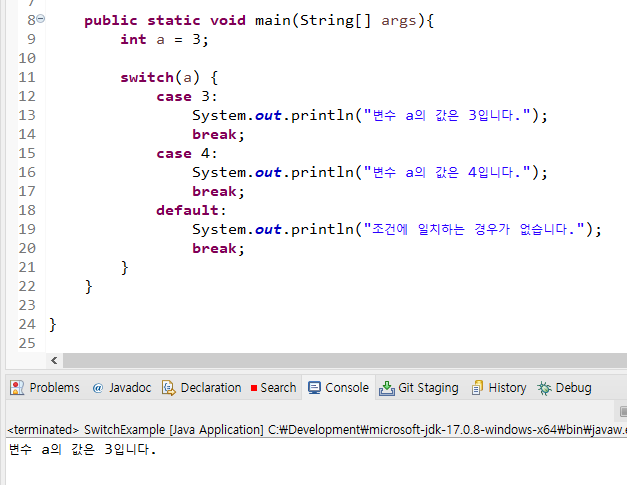This screenshot has height=485, width=627.
Task: Click the break statement on line 17
Action: pyautogui.click(x=218, y=192)
